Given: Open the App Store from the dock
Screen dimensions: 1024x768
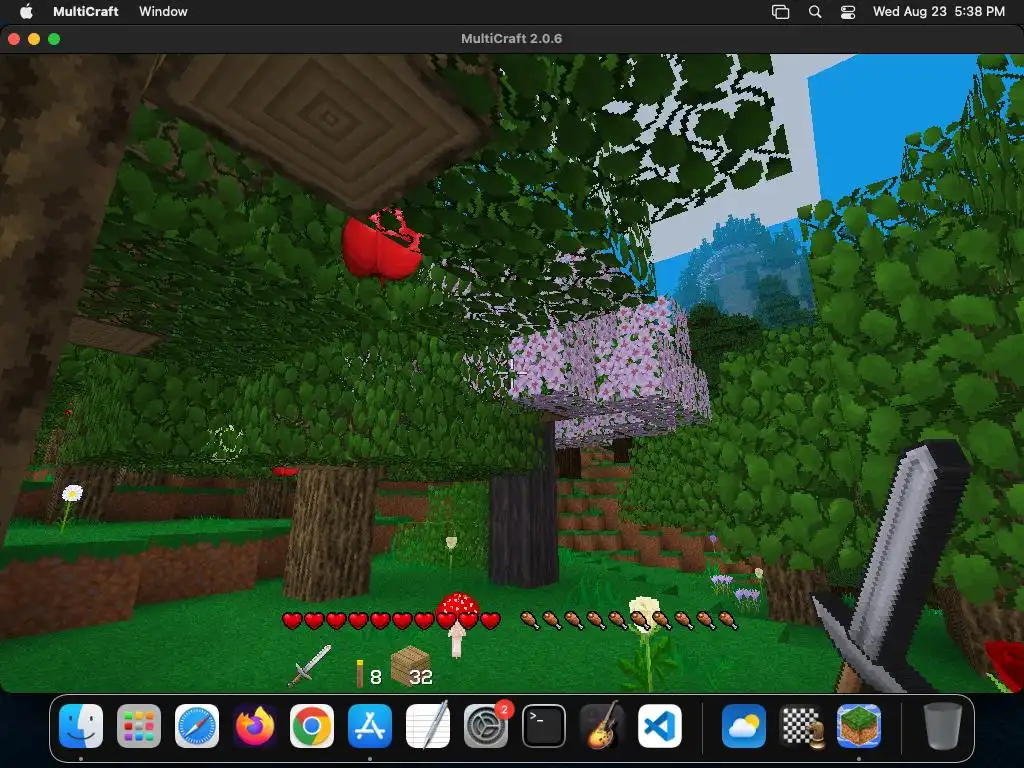Looking at the screenshot, I should [x=370, y=726].
